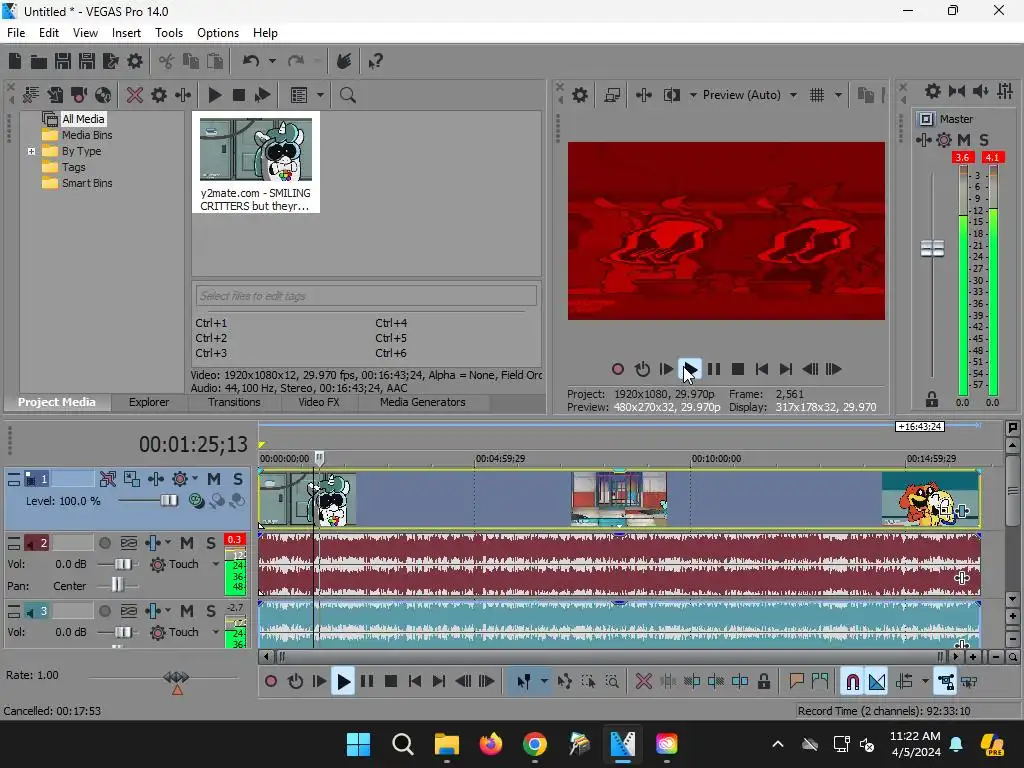Lock the Master fader channels
The image size is (1024, 768).
click(932, 399)
